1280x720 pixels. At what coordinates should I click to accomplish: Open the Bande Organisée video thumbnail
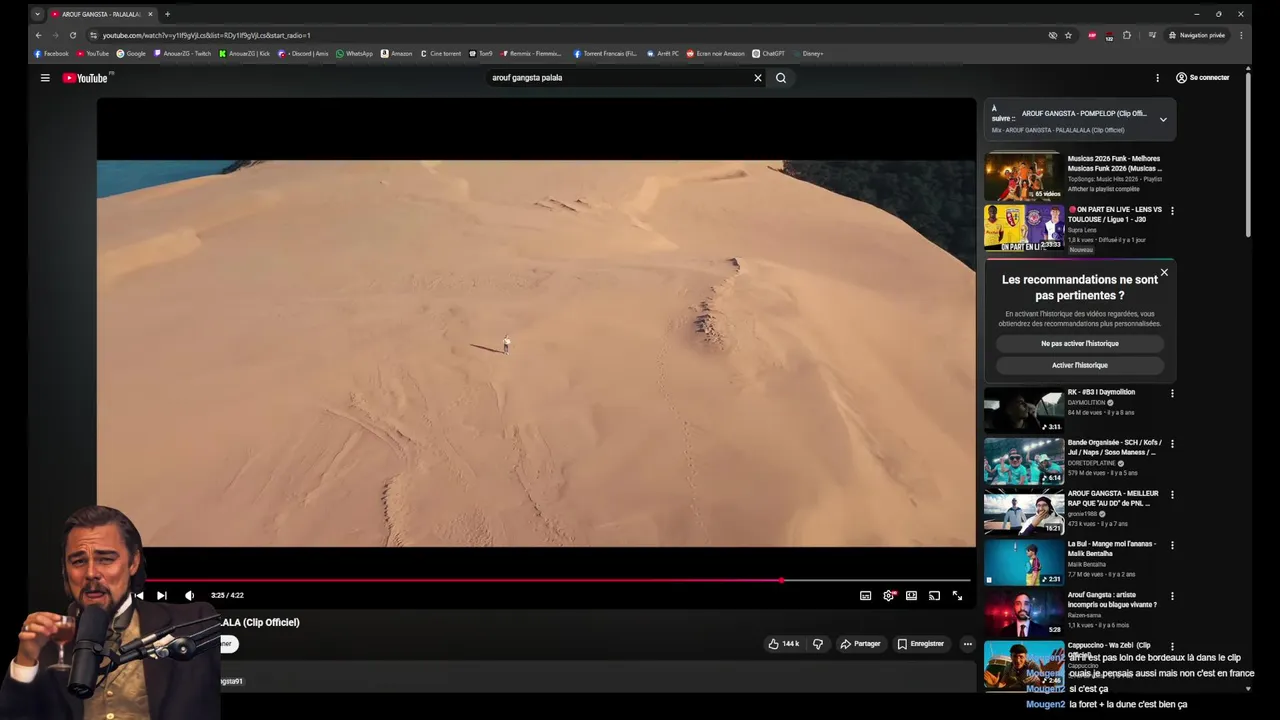click(x=1024, y=462)
